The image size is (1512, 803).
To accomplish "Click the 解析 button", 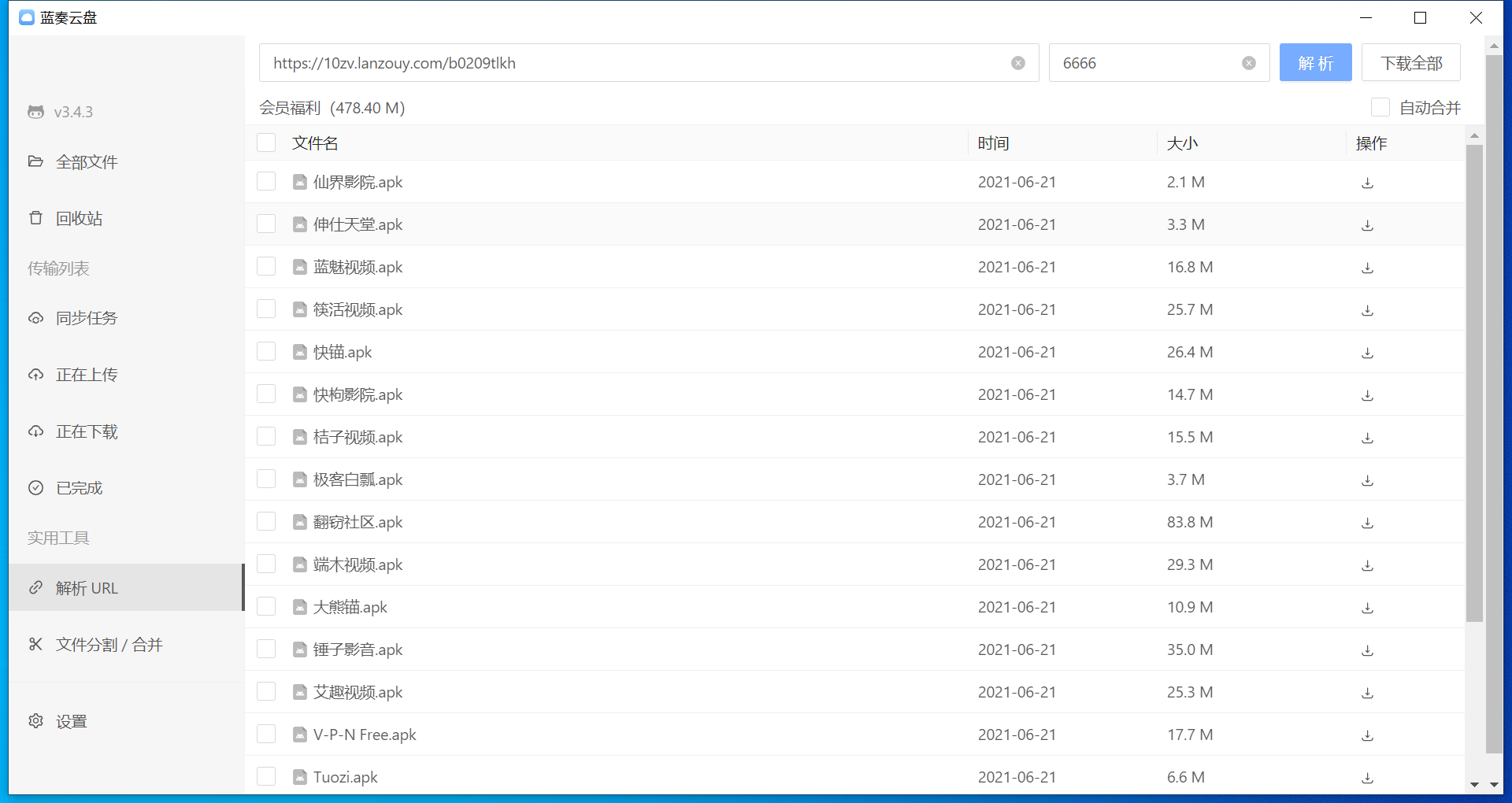I will (x=1315, y=62).
